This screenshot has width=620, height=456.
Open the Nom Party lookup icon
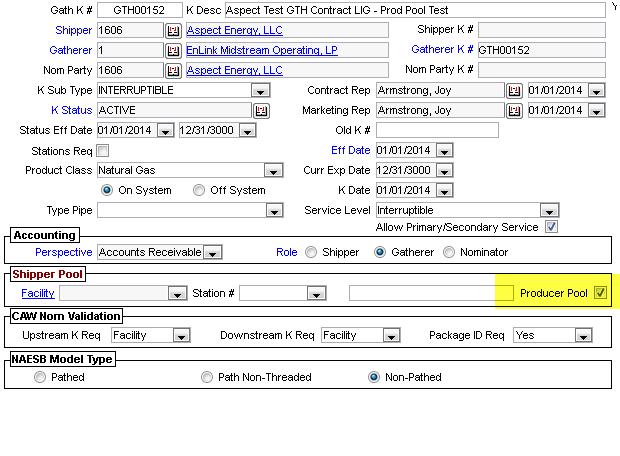[173, 70]
